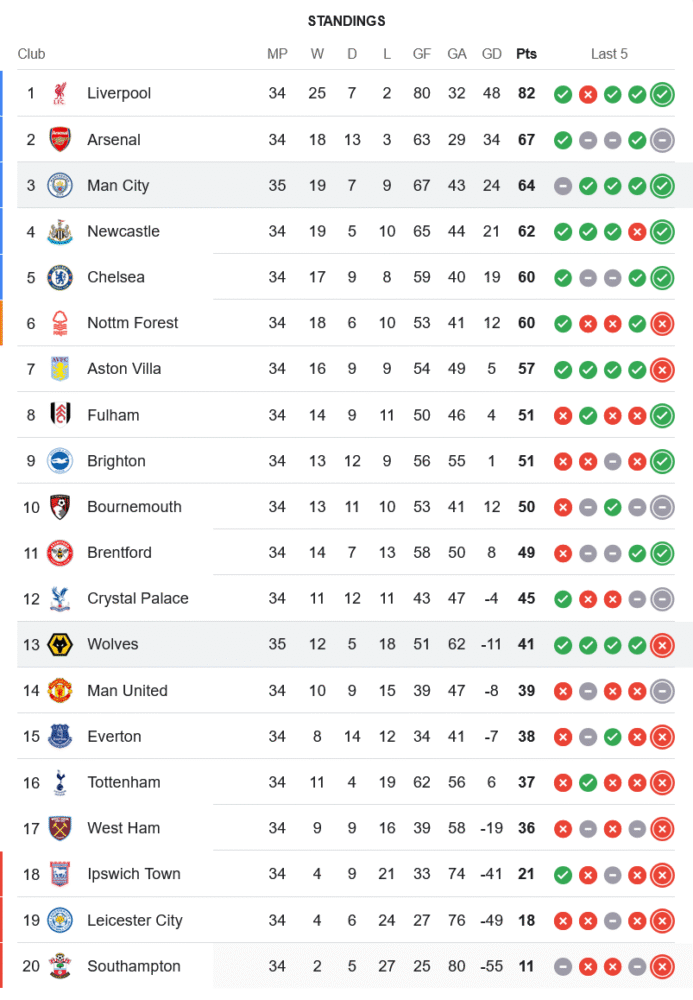Click Southampton's latest loss result icon
693x1000 pixels.
661,967
